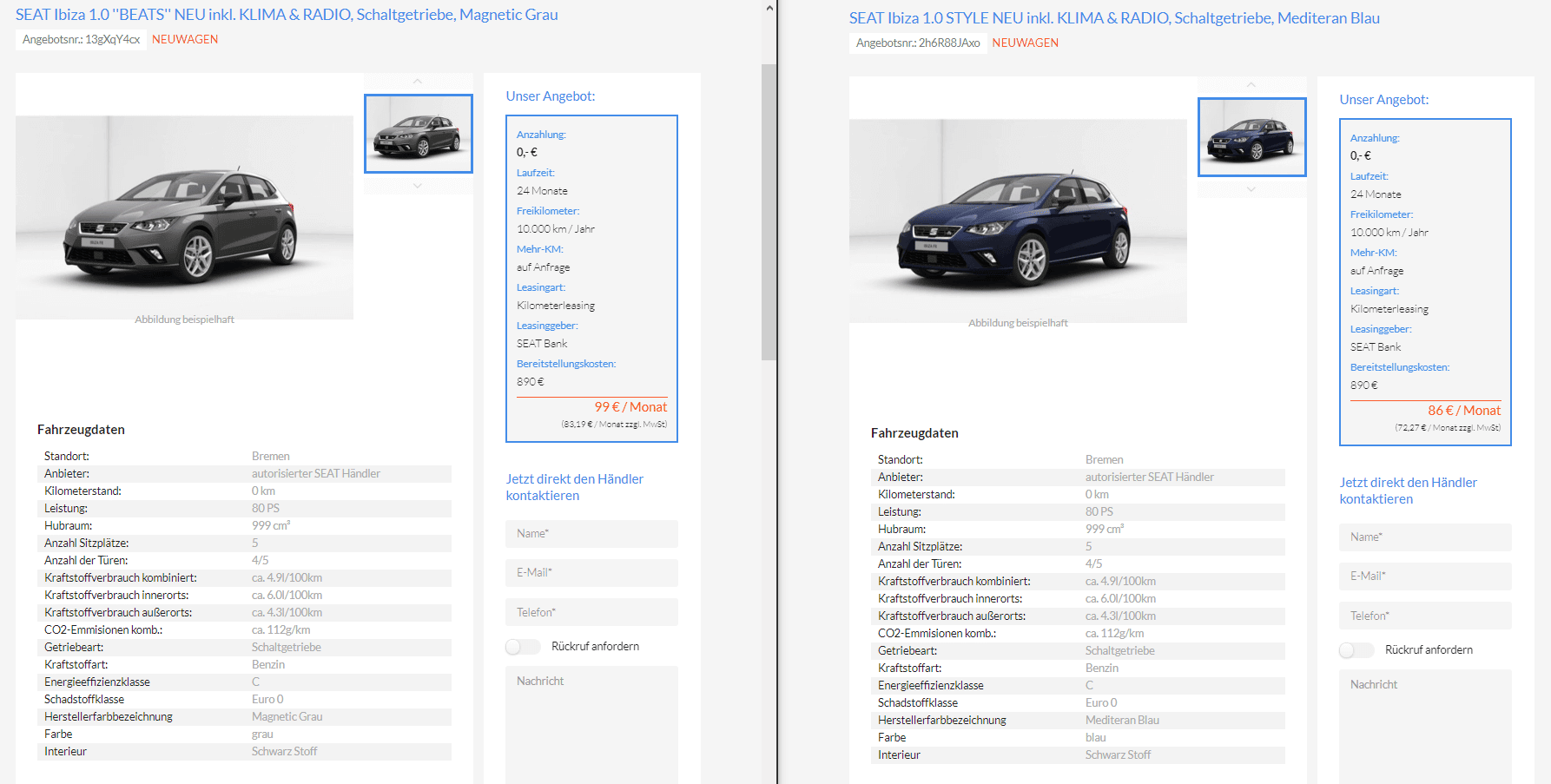The width and height of the screenshot is (1551, 784).
Task: Click the blau value in right Farbe row
Action: pos(1096,738)
